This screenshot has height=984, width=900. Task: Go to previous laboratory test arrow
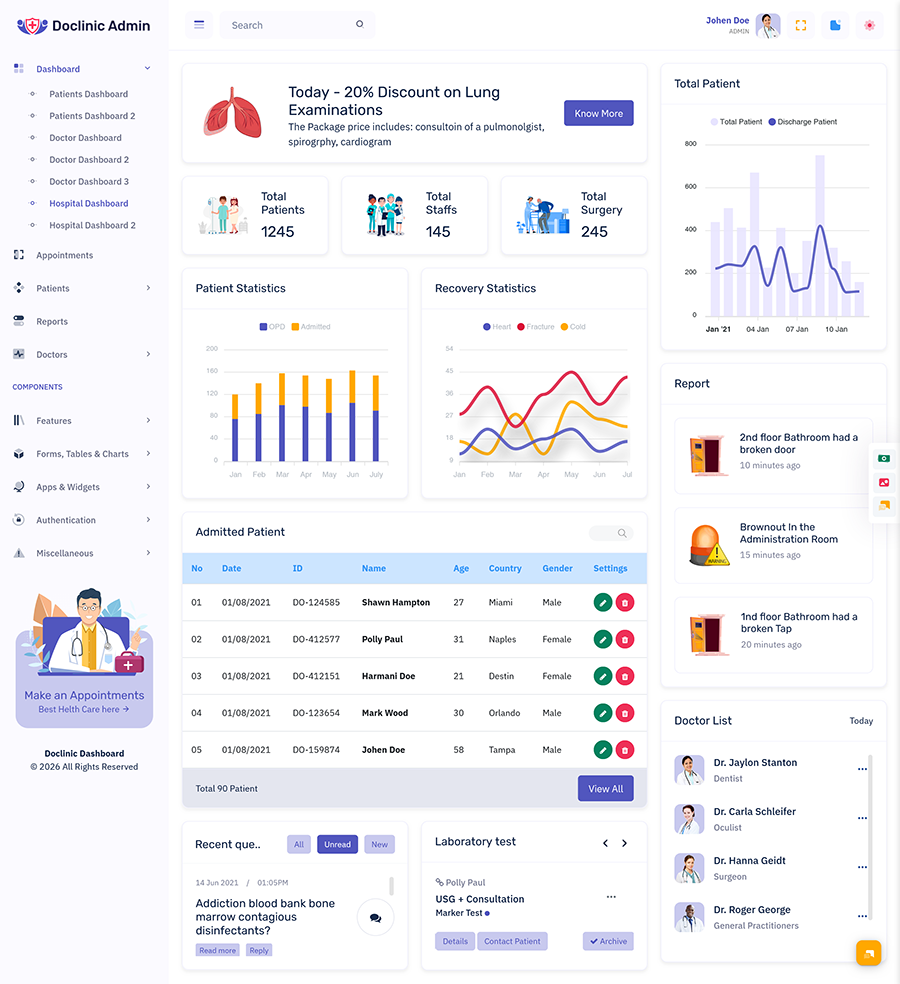click(605, 843)
